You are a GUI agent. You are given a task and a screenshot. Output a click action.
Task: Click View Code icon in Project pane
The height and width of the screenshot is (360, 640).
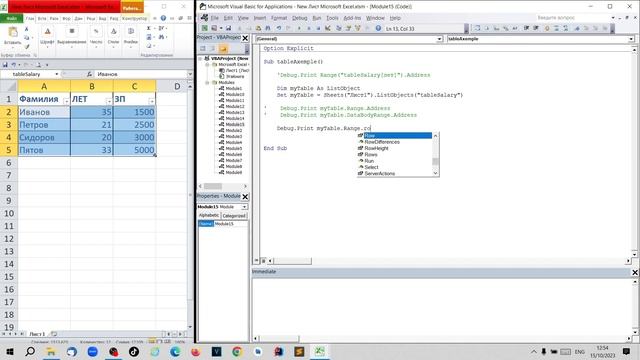pos(203,49)
